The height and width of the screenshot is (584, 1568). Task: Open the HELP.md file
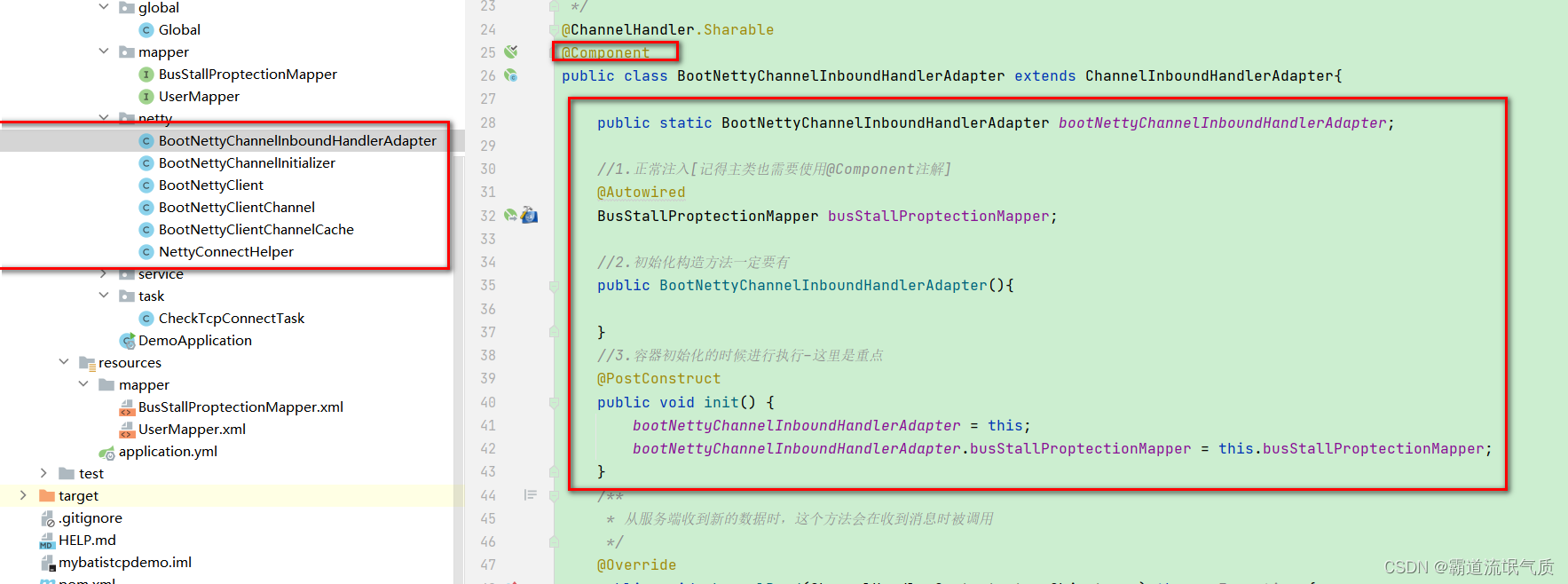tap(87, 541)
